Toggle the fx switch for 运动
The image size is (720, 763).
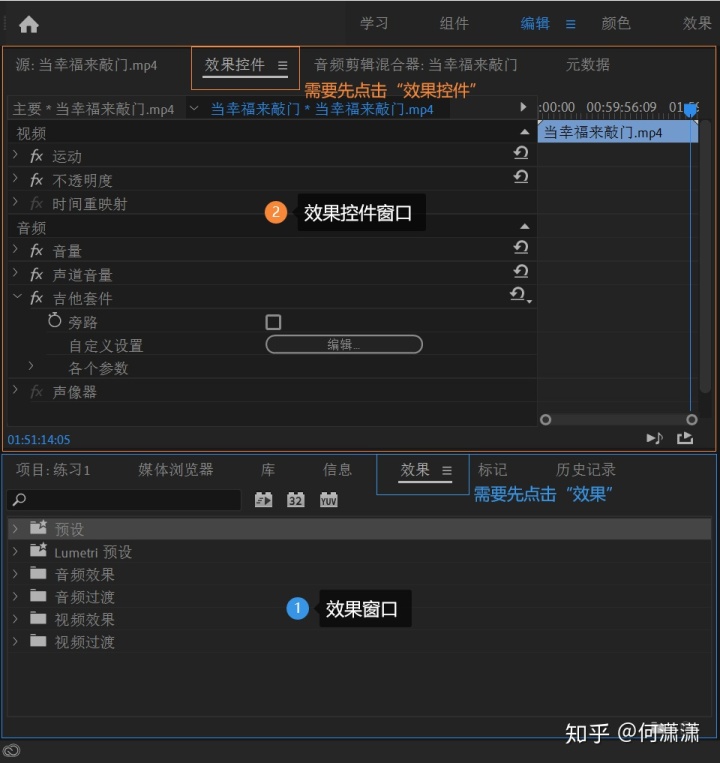tap(36, 156)
